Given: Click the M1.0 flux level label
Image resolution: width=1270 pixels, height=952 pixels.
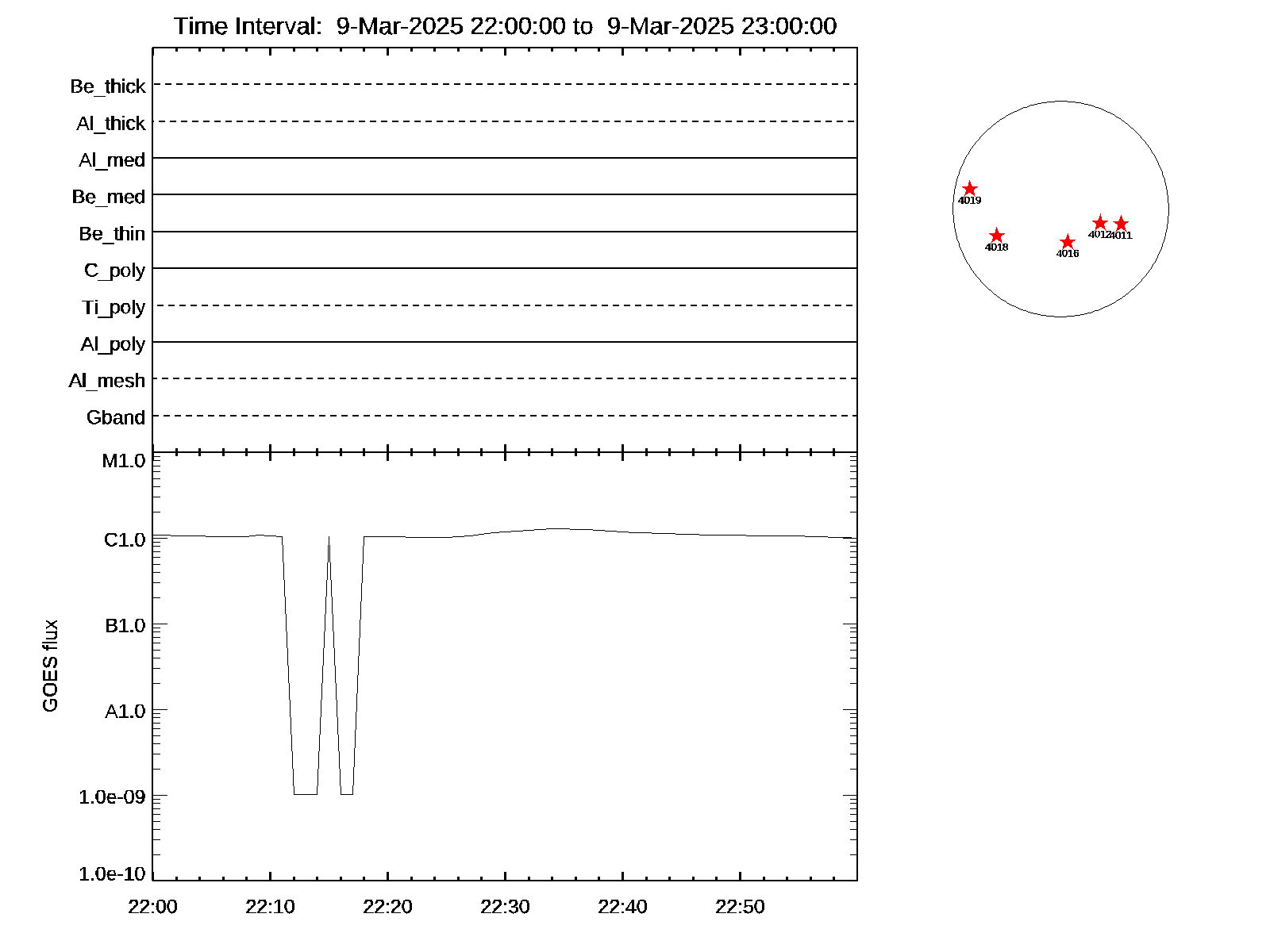Looking at the screenshot, I should click(124, 461).
